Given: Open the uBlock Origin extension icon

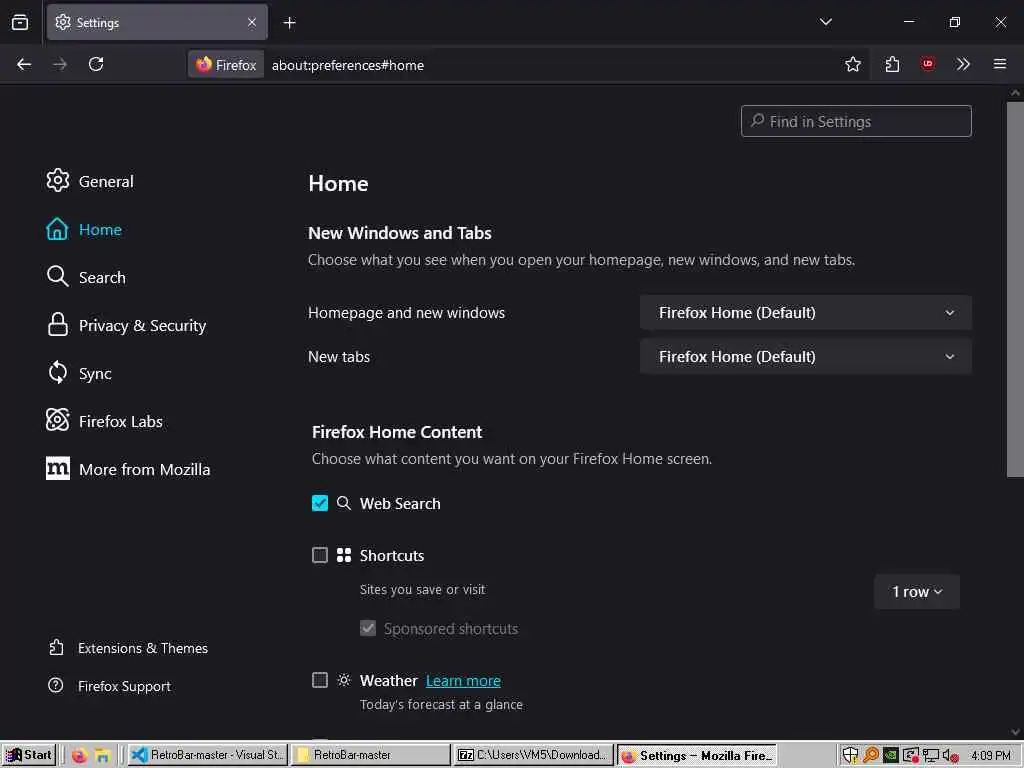Looking at the screenshot, I should click(928, 64).
